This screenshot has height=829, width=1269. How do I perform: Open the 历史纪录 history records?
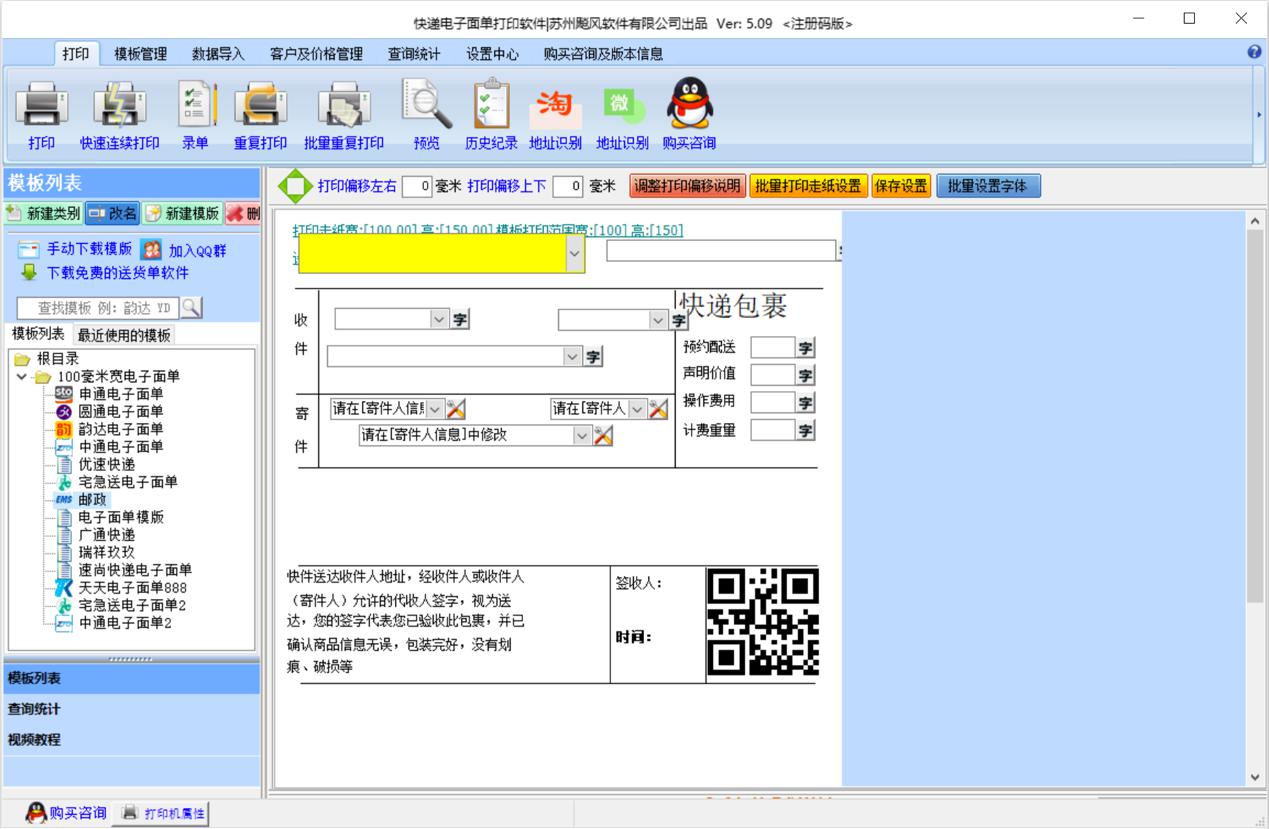[x=491, y=105]
